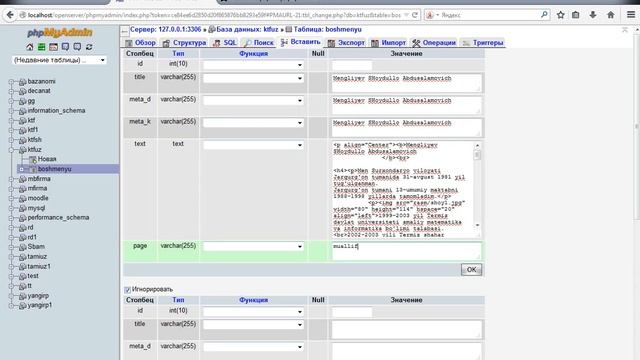Click the search magnifier in Yandex box

[x=544, y=15]
